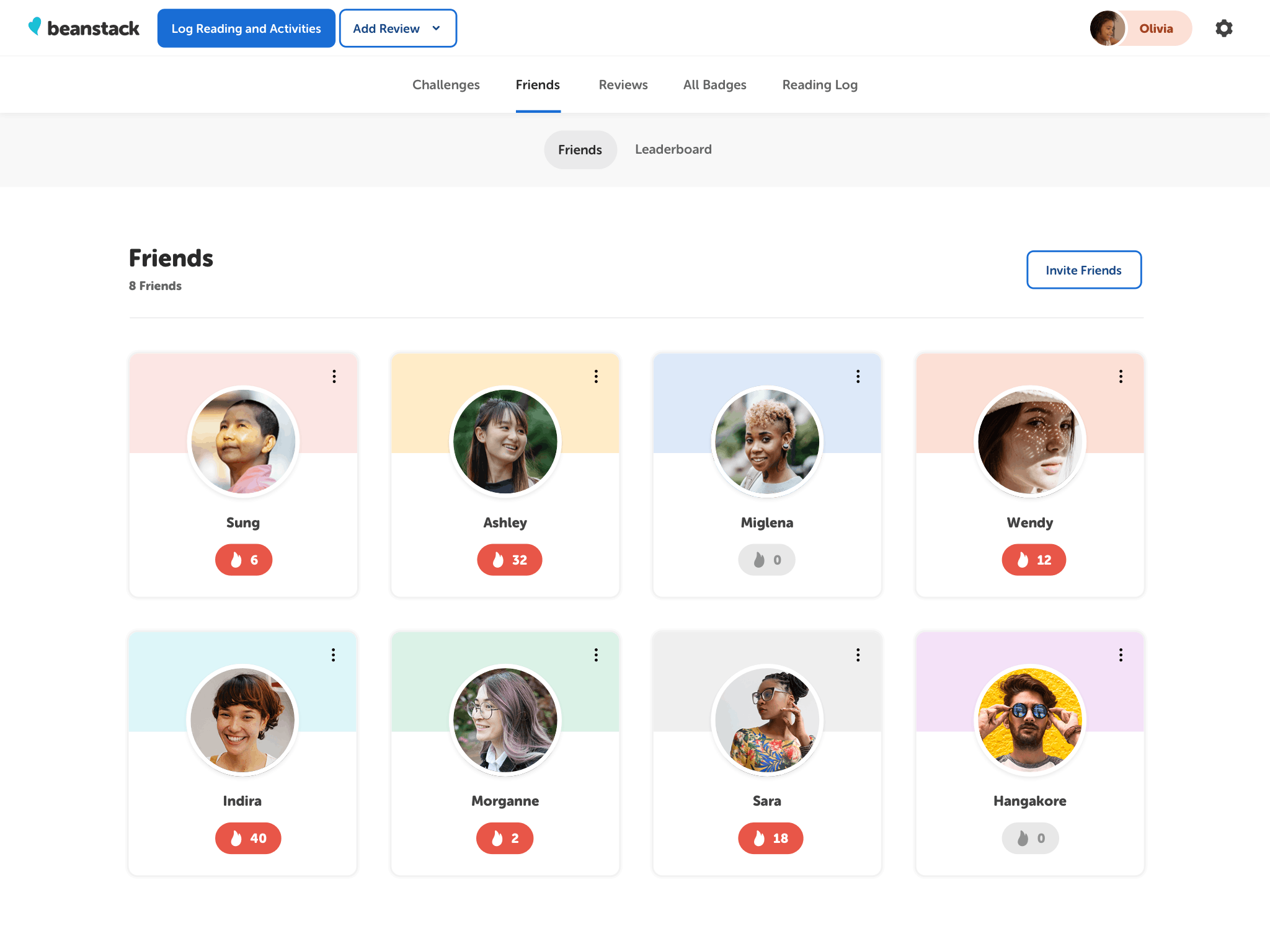Open Wendy's three-dot options menu
Viewport: 1270px width, 952px height.
pyautogui.click(x=1121, y=376)
